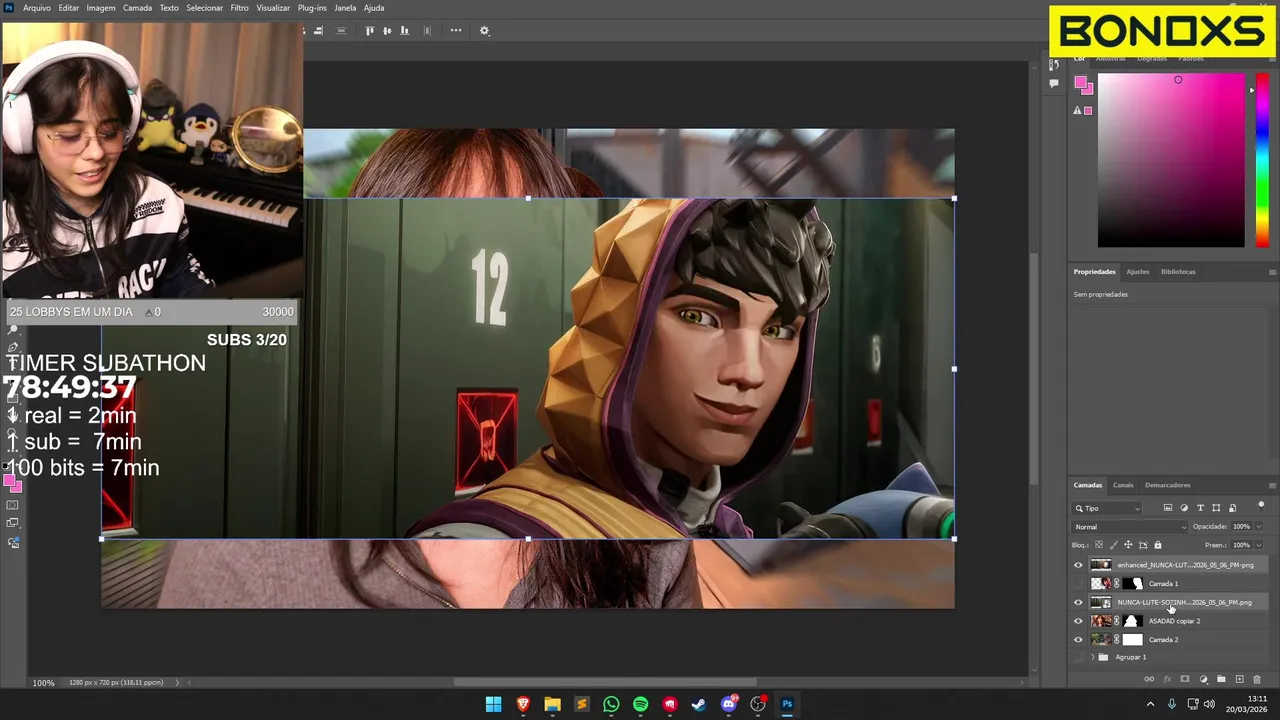The height and width of the screenshot is (720, 1280).
Task: Open the Arquivo menu
Action: coord(36,8)
